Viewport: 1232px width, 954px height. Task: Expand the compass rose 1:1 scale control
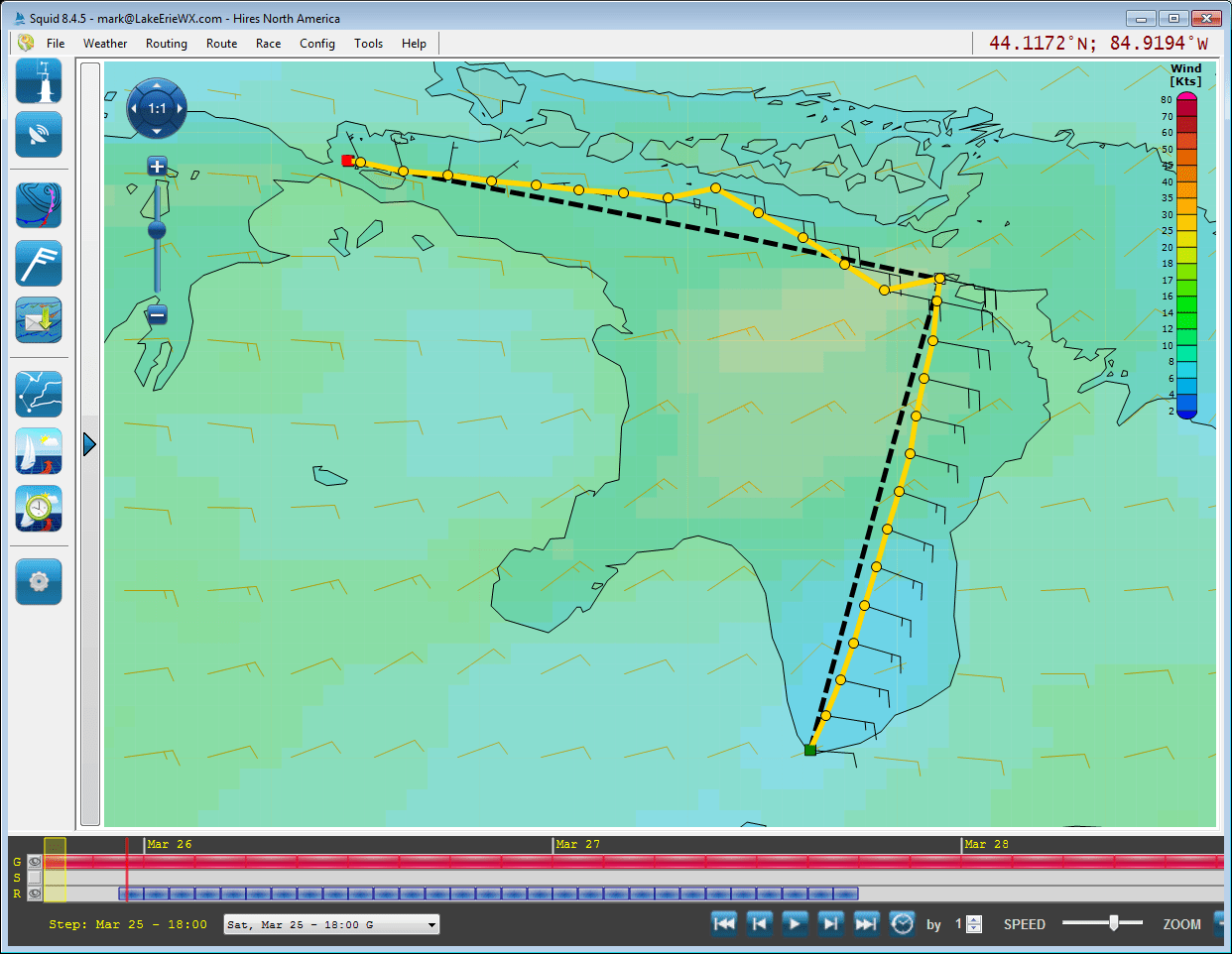point(156,109)
